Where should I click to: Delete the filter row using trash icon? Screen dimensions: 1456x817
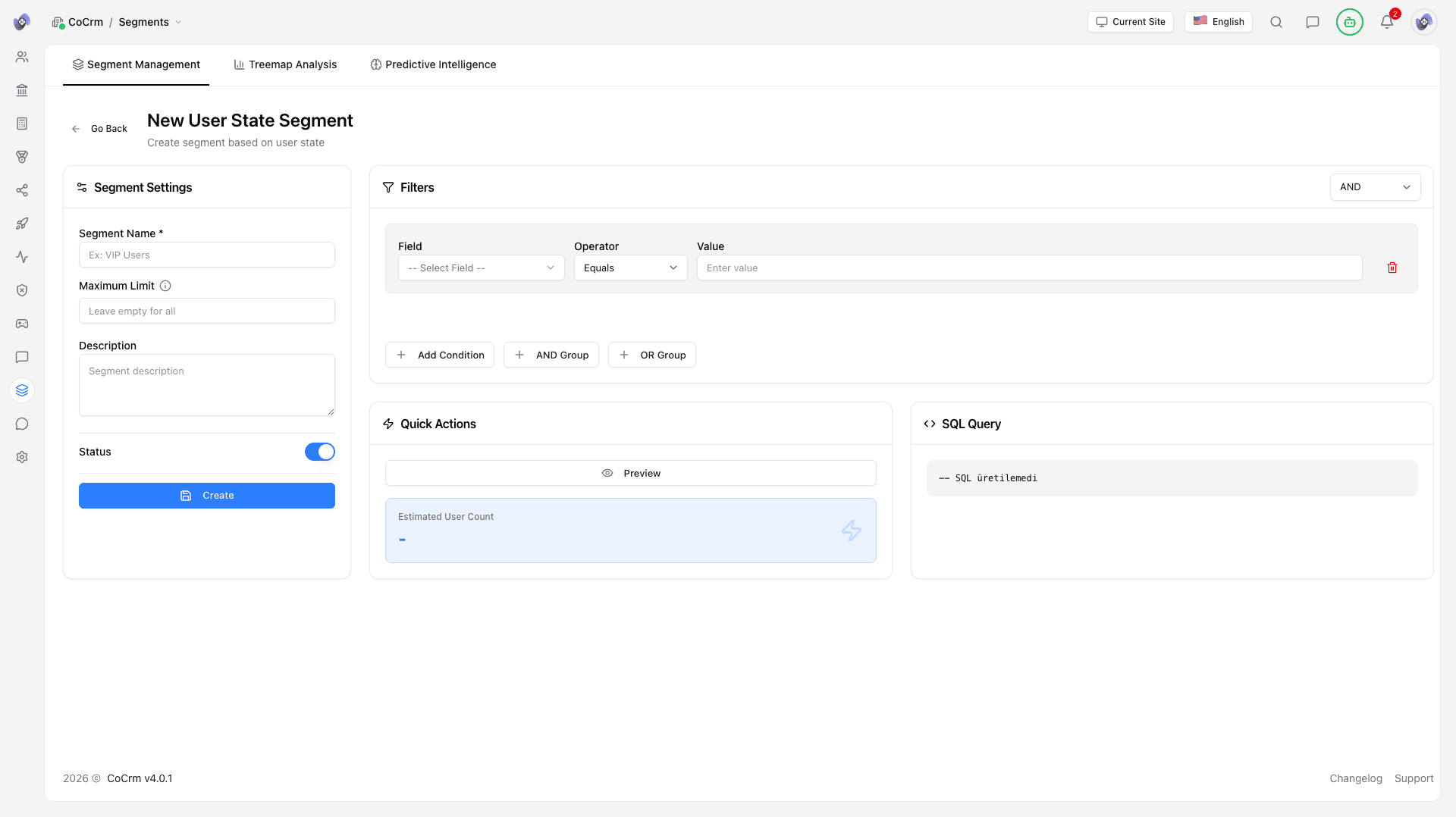coord(1392,268)
